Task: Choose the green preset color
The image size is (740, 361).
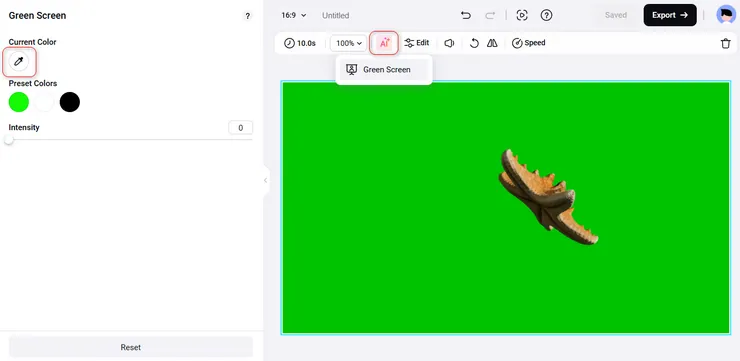Action: tap(19, 102)
